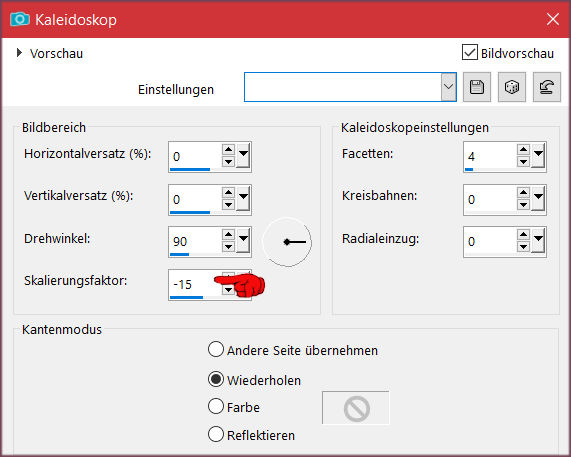571x457 pixels.
Task: Increase Drehwinkel with up arrow
Action: 228,235
